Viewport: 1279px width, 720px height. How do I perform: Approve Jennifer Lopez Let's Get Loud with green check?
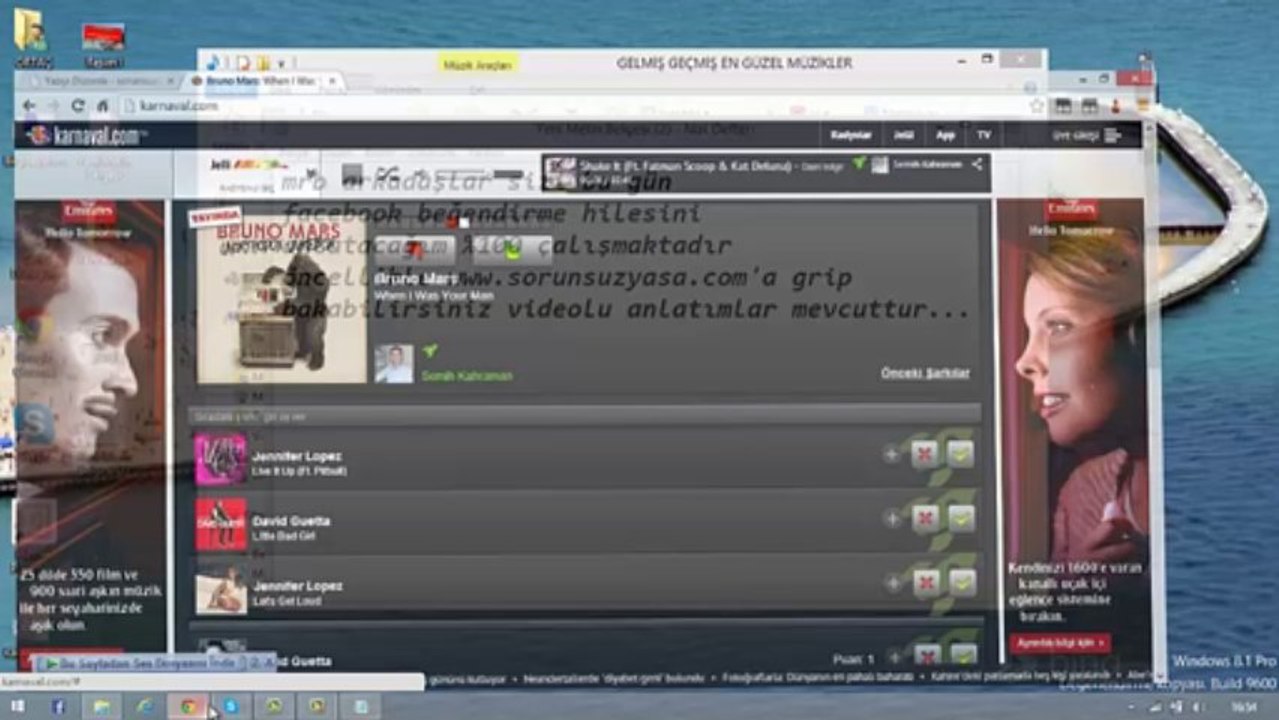[961, 583]
